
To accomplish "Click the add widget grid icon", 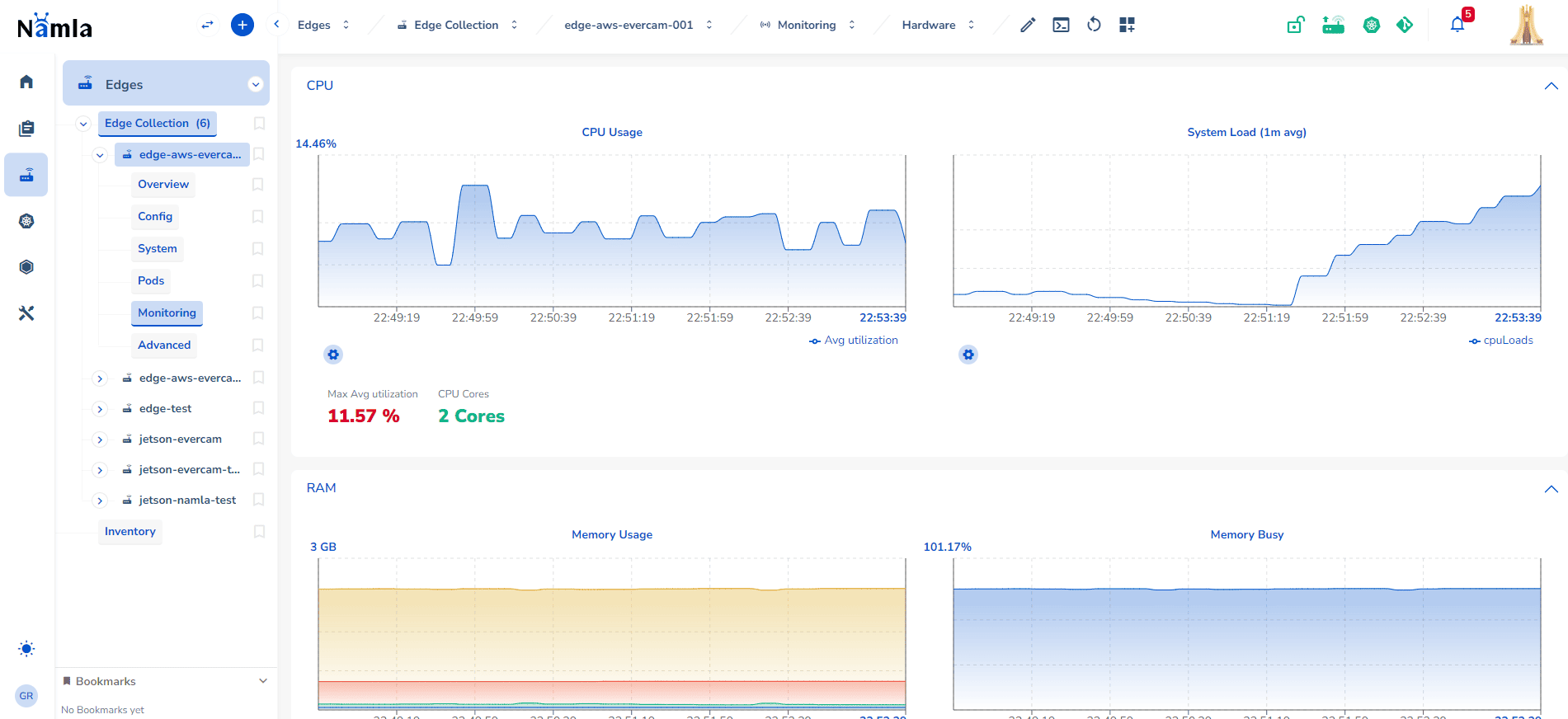I will (x=1127, y=26).
